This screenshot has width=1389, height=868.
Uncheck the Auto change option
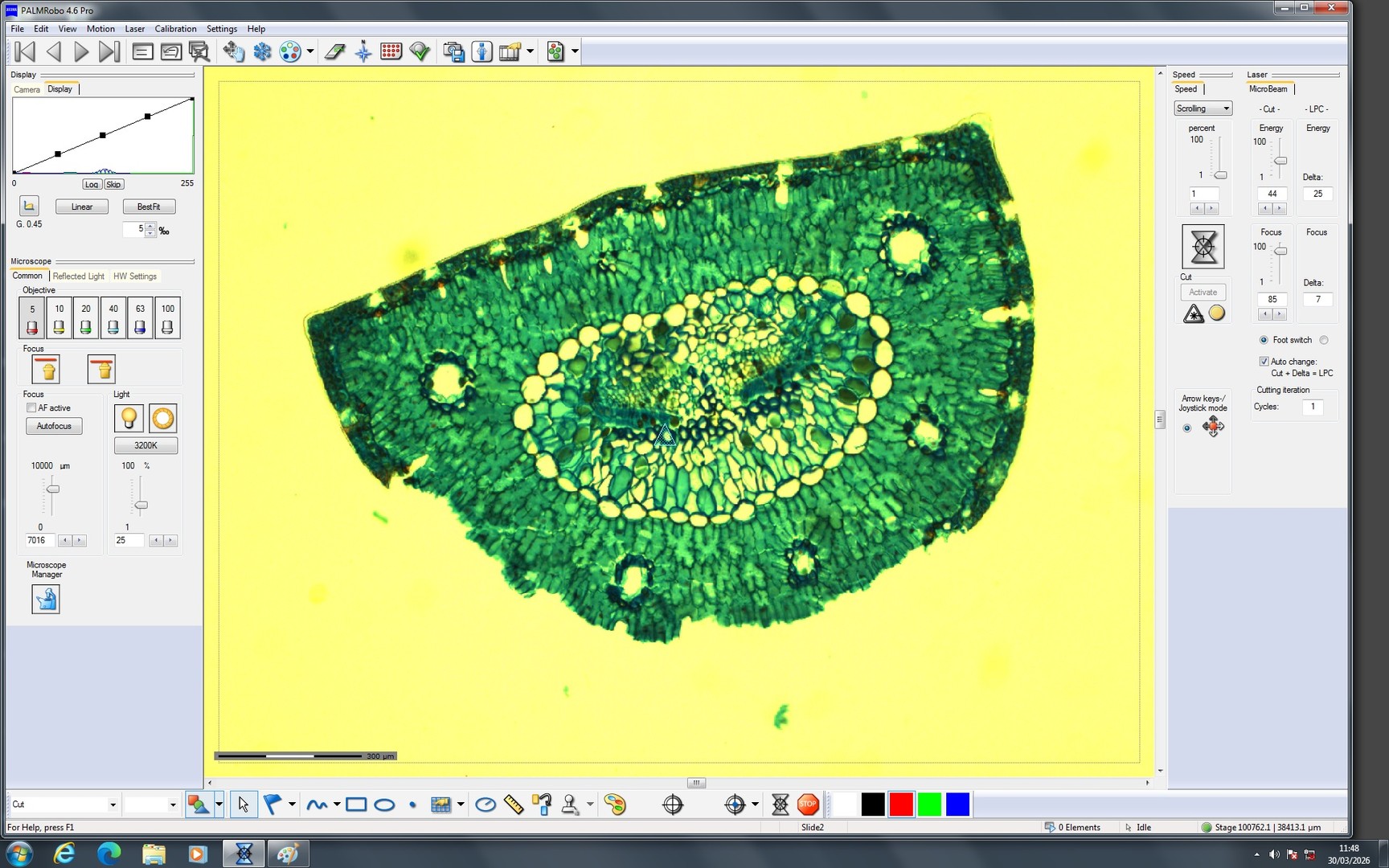(x=1264, y=361)
